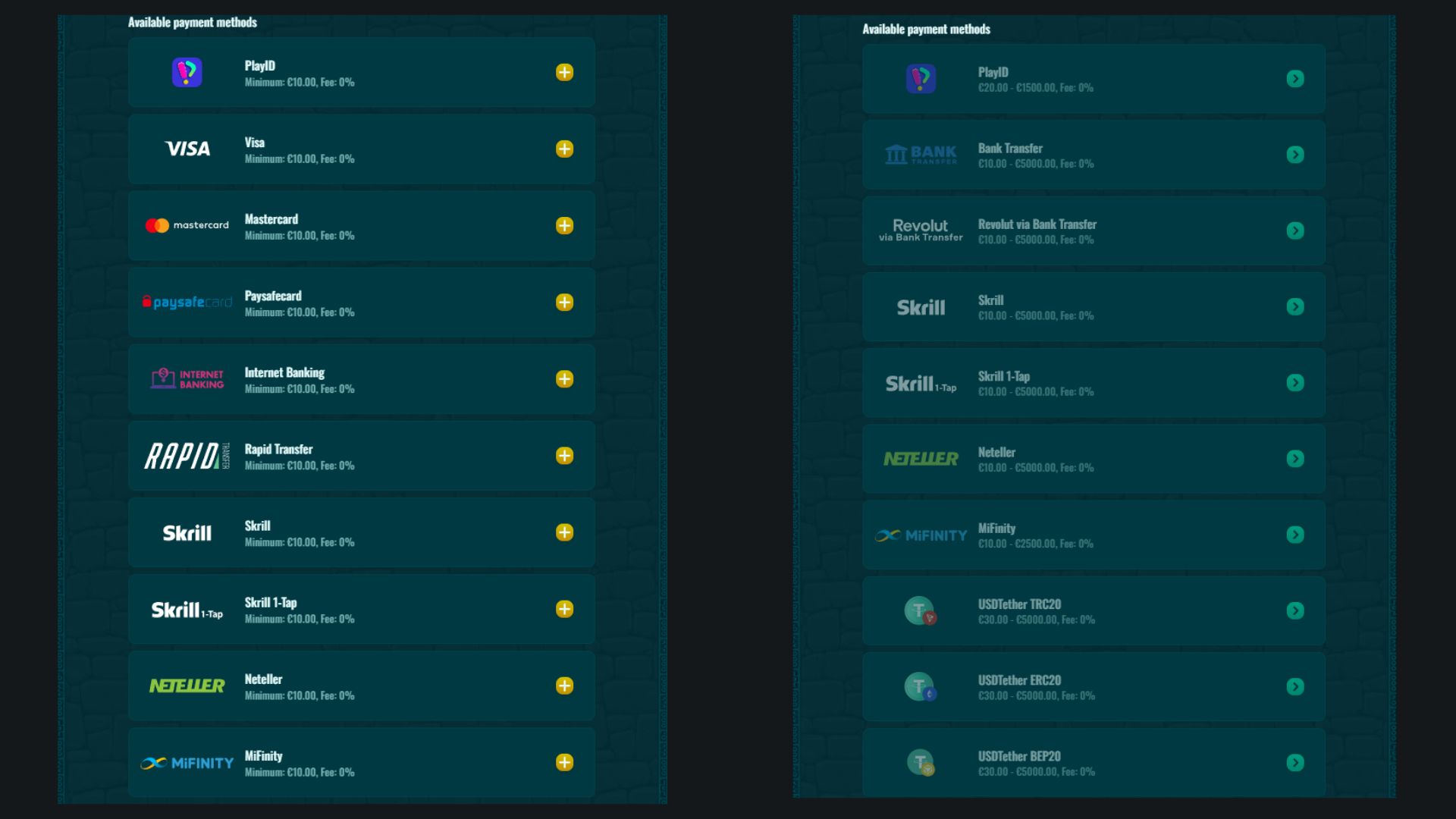Expand left-list MiFinity with its plus icon
1456x819 pixels.
[564, 762]
